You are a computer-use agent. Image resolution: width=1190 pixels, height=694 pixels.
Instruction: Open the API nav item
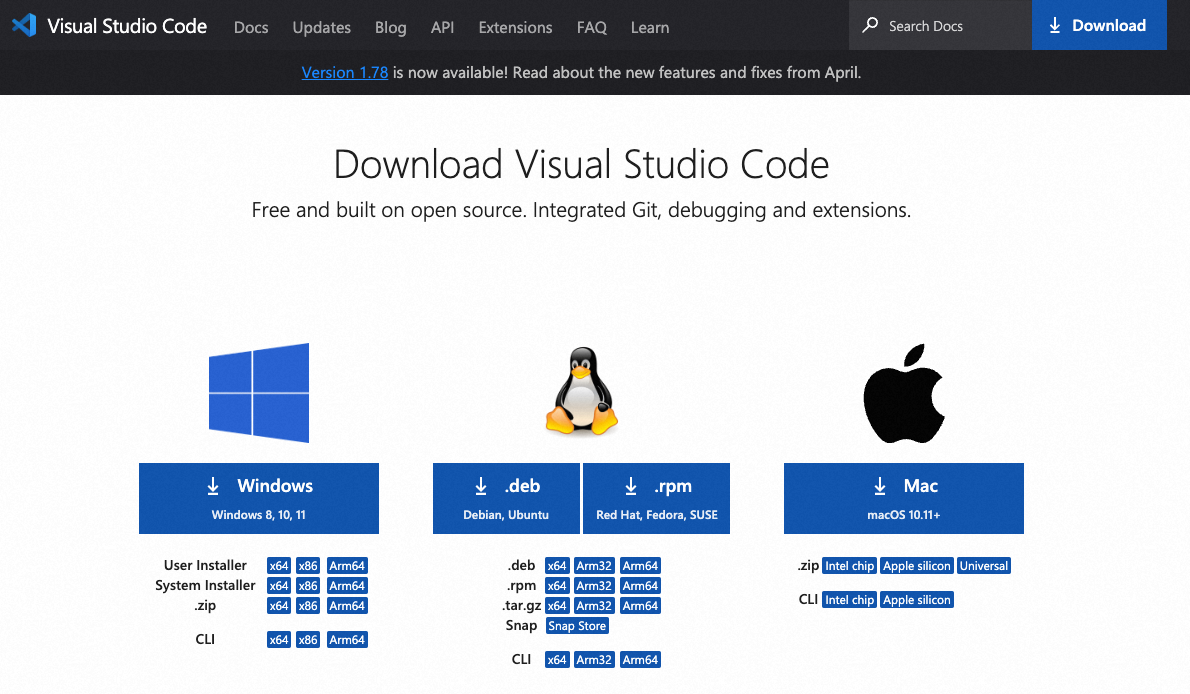442,27
